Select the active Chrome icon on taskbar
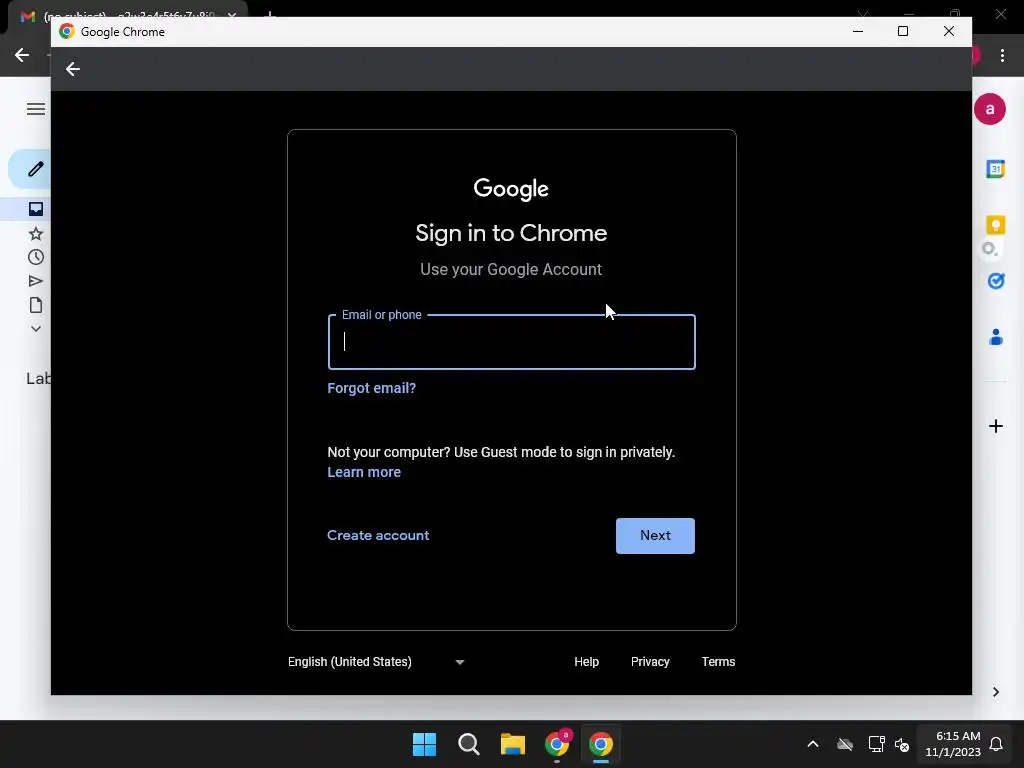 [x=601, y=744]
